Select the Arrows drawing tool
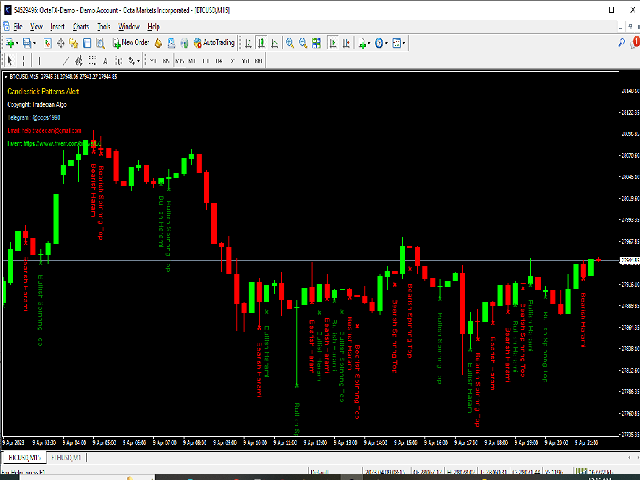Image resolution: width=640 pixels, height=480 pixels. pyautogui.click(x=131, y=61)
